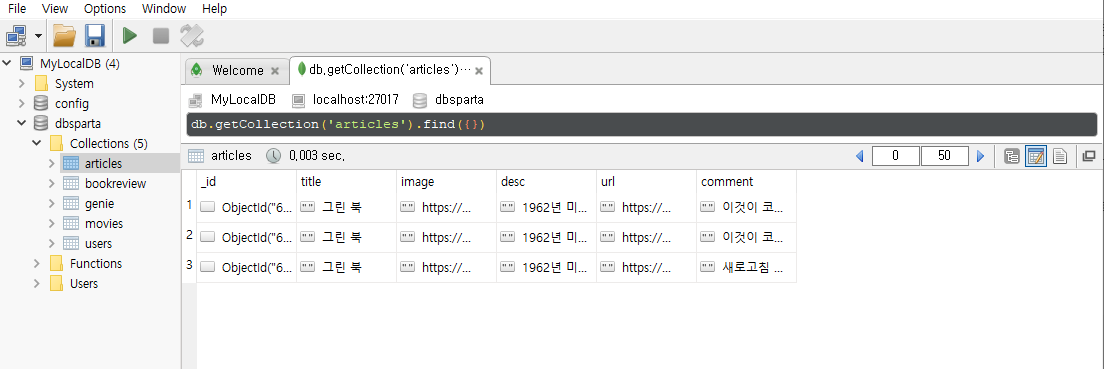1104x369 pixels.
Task: Expand the Users folder
Action: click(37, 284)
